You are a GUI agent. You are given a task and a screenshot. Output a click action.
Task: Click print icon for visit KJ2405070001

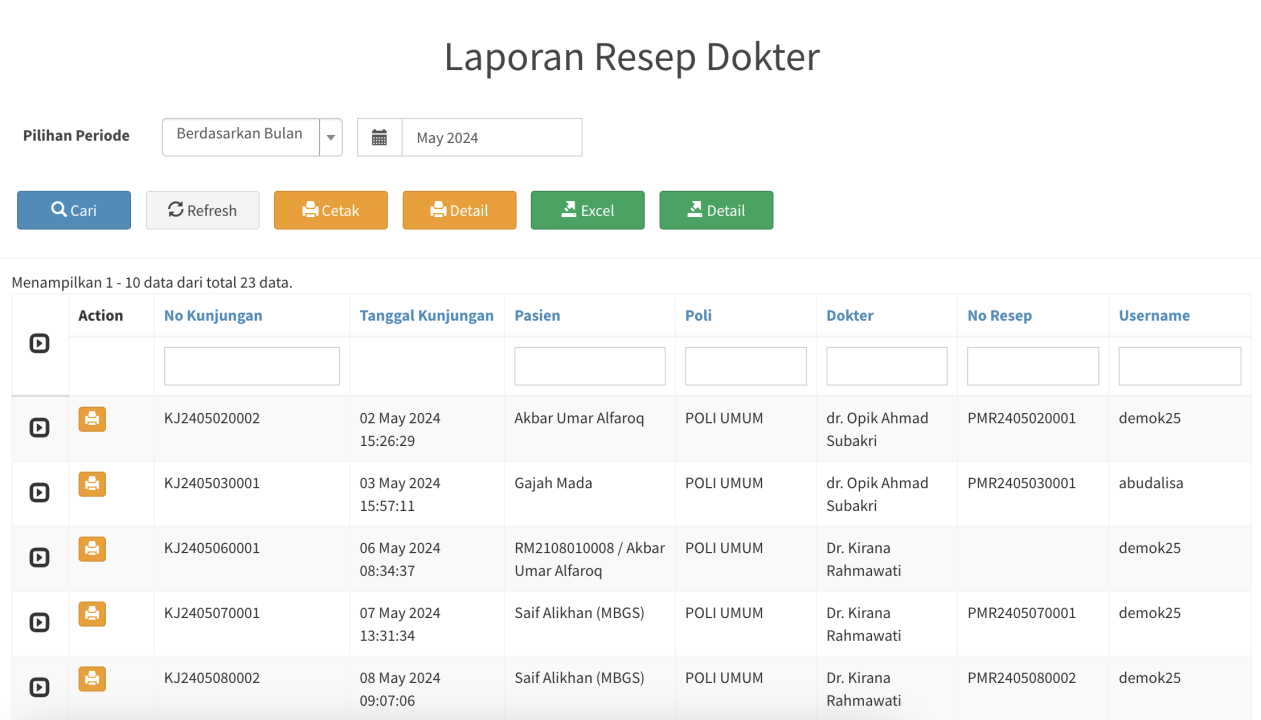(x=92, y=614)
